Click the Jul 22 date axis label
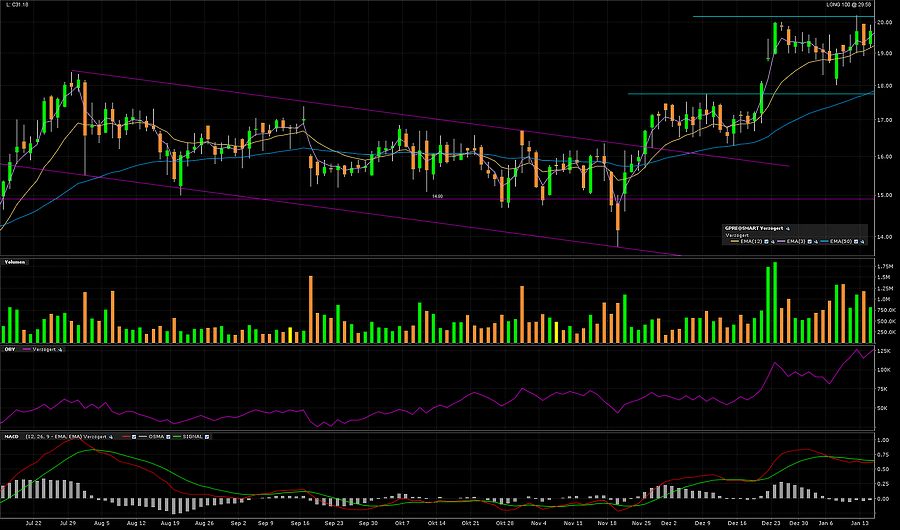The image size is (900, 530). [34, 523]
